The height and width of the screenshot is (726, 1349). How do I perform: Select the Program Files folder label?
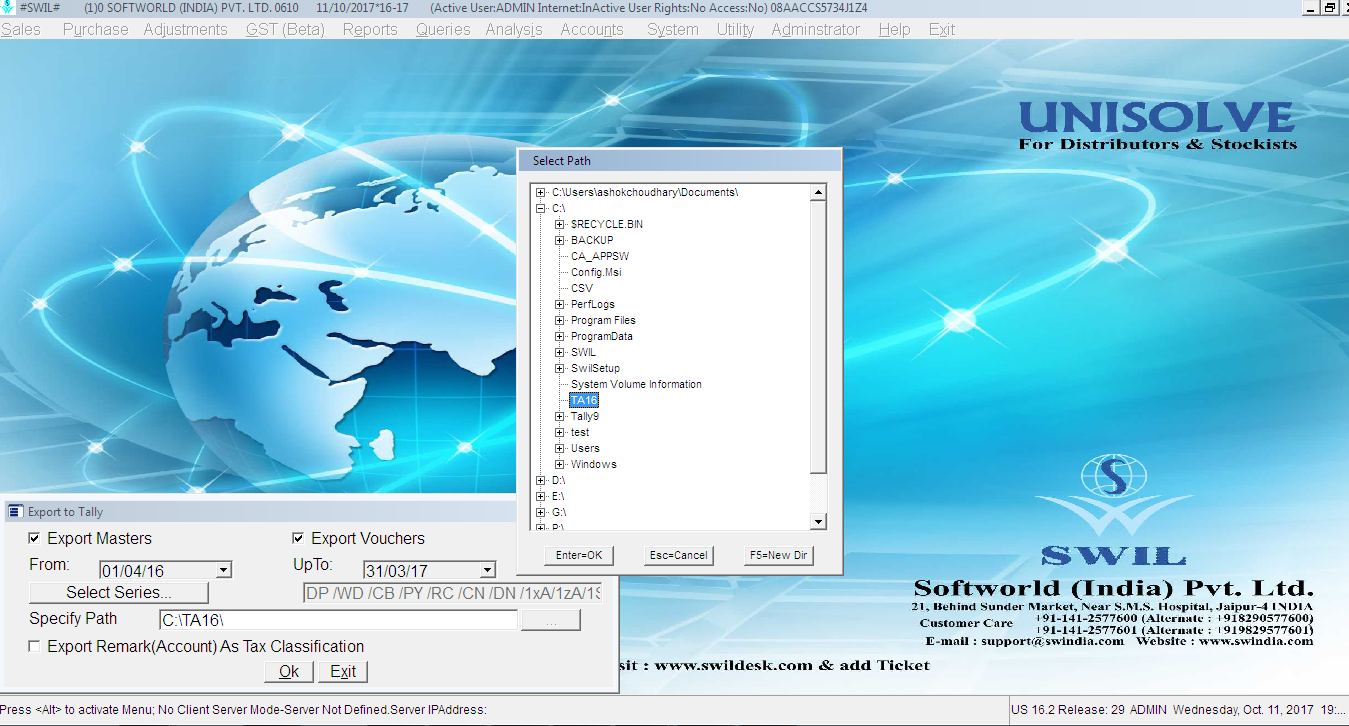pyautogui.click(x=603, y=320)
